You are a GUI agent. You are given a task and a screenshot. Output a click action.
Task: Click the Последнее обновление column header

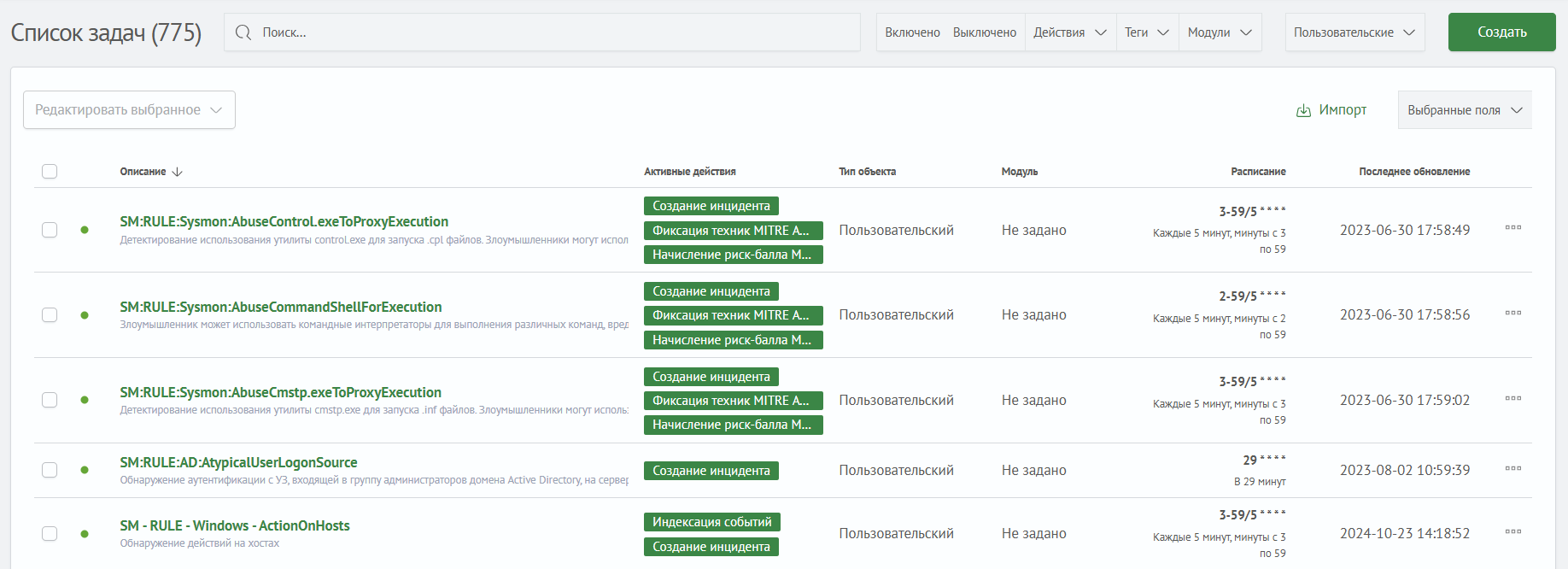tap(1414, 172)
